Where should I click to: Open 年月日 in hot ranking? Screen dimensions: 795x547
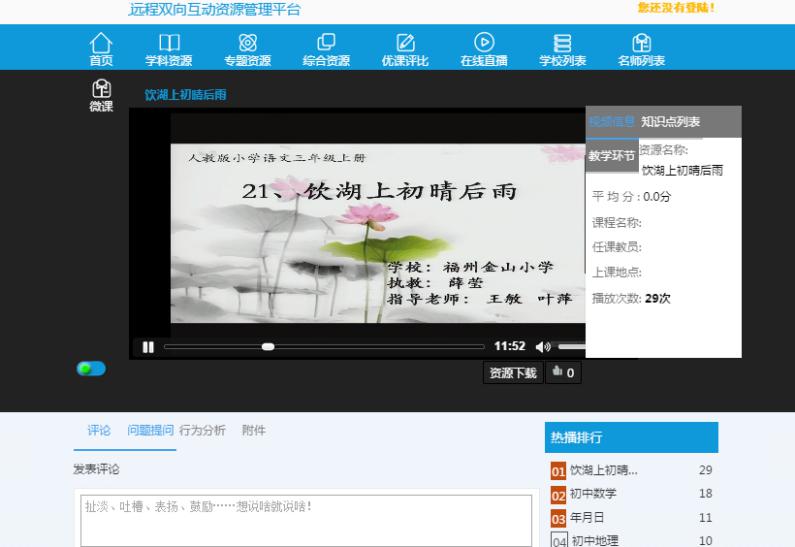587,517
